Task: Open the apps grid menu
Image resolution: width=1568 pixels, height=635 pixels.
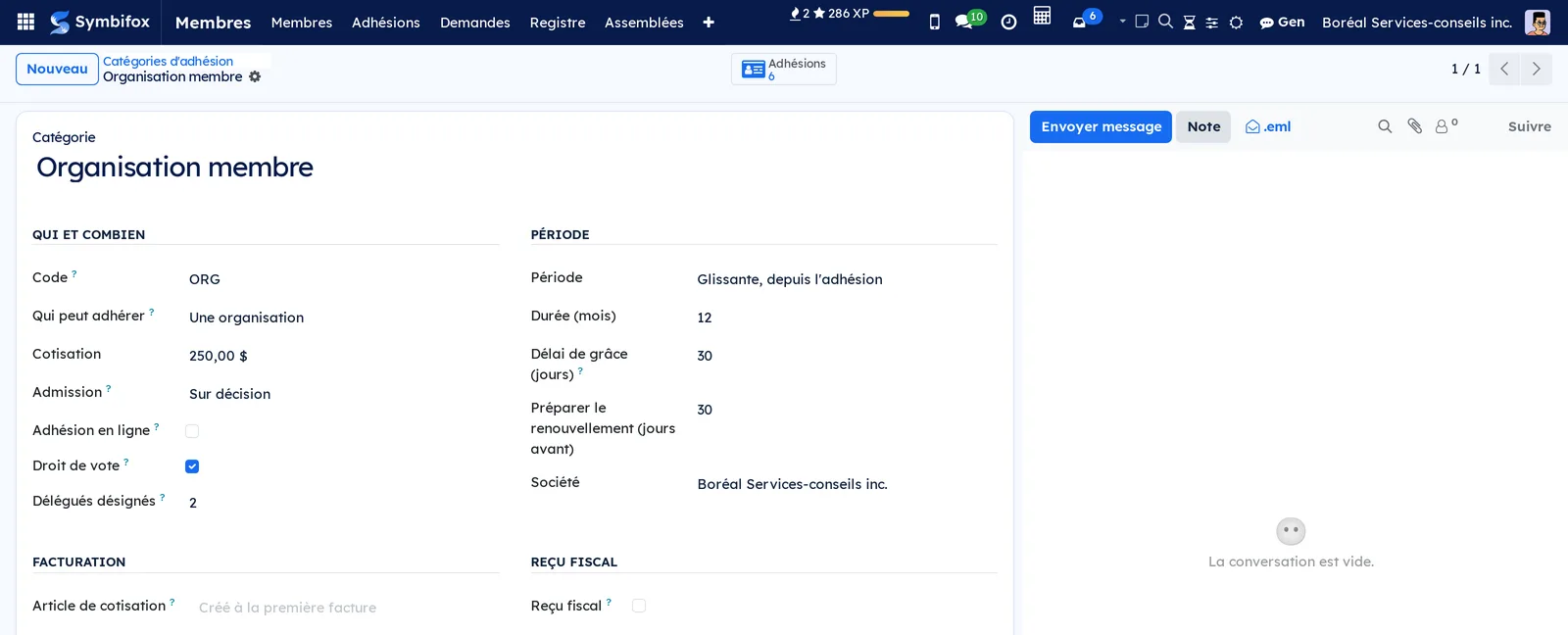Action: pyautogui.click(x=26, y=22)
